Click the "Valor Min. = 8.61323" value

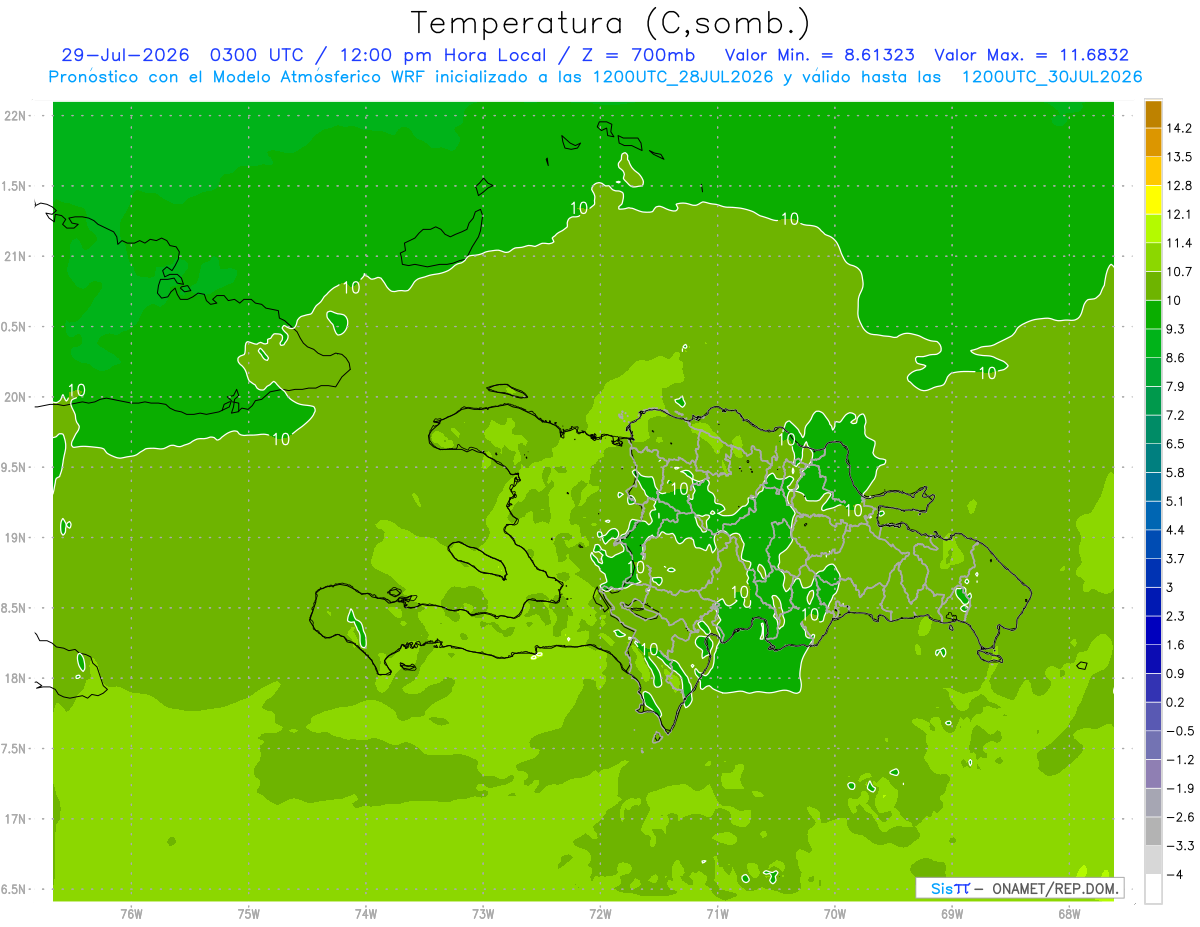819,55
